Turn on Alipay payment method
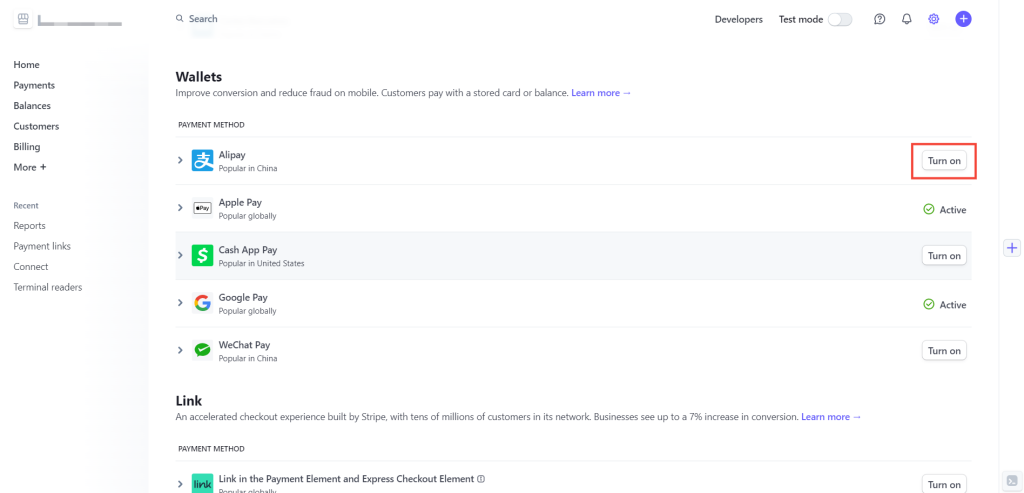Viewport: 1024px width, 493px height. pyautogui.click(x=943, y=161)
